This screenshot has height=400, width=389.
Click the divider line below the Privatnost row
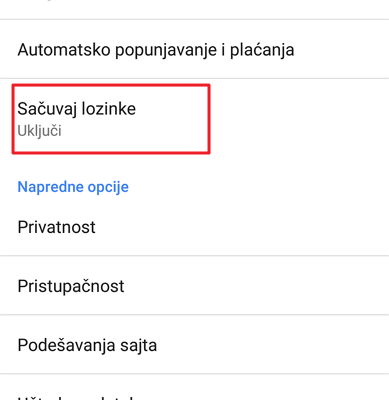coord(194,256)
